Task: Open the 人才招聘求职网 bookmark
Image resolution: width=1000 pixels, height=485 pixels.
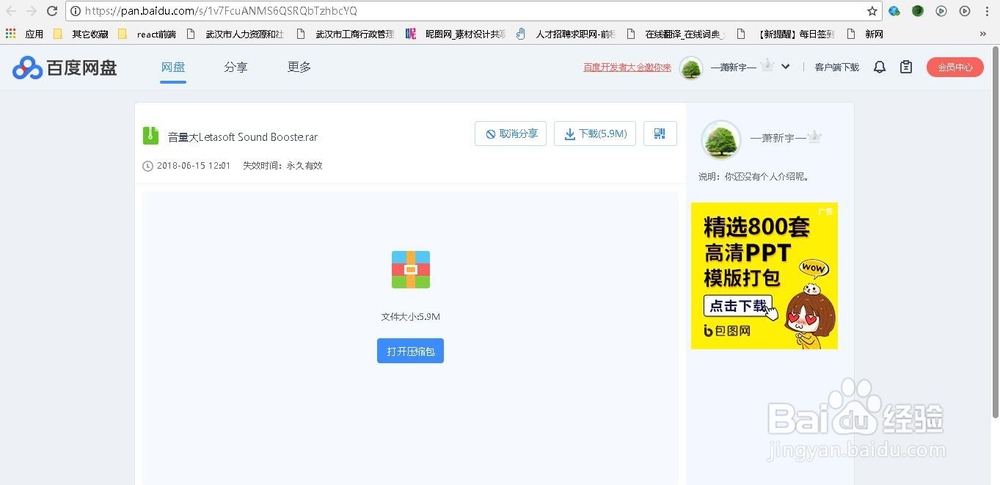Action: click(x=566, y=34)
